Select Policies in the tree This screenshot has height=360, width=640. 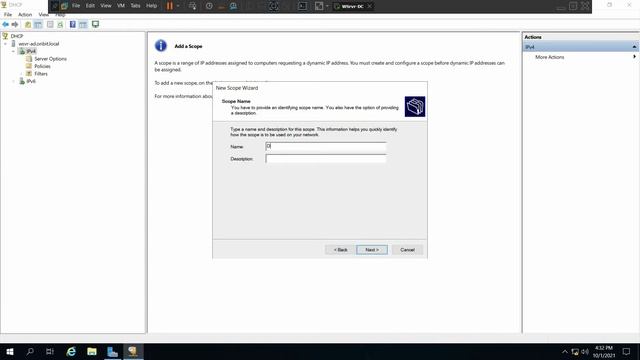[42, 66]
